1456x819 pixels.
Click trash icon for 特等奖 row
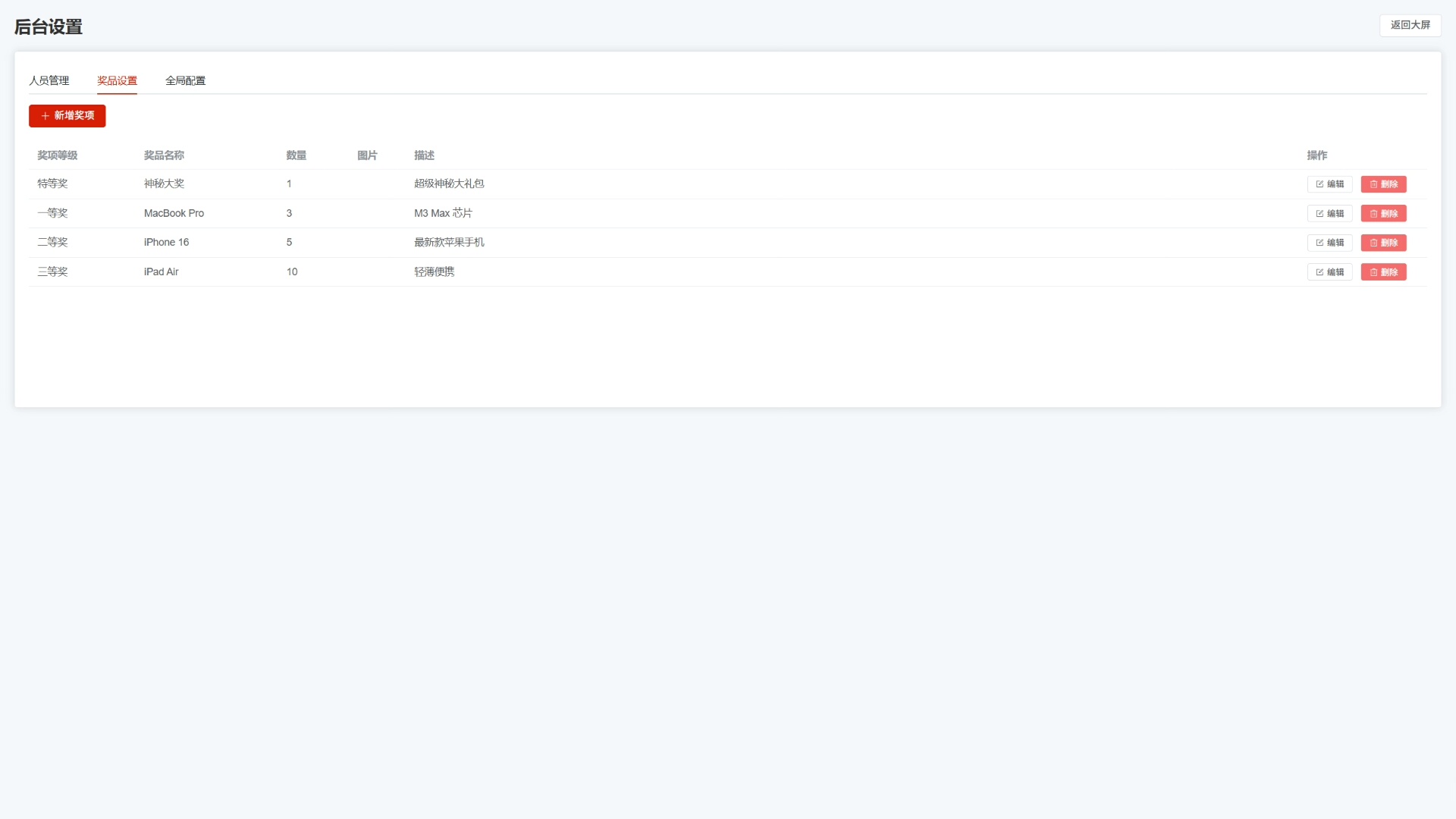[1373, 184]
